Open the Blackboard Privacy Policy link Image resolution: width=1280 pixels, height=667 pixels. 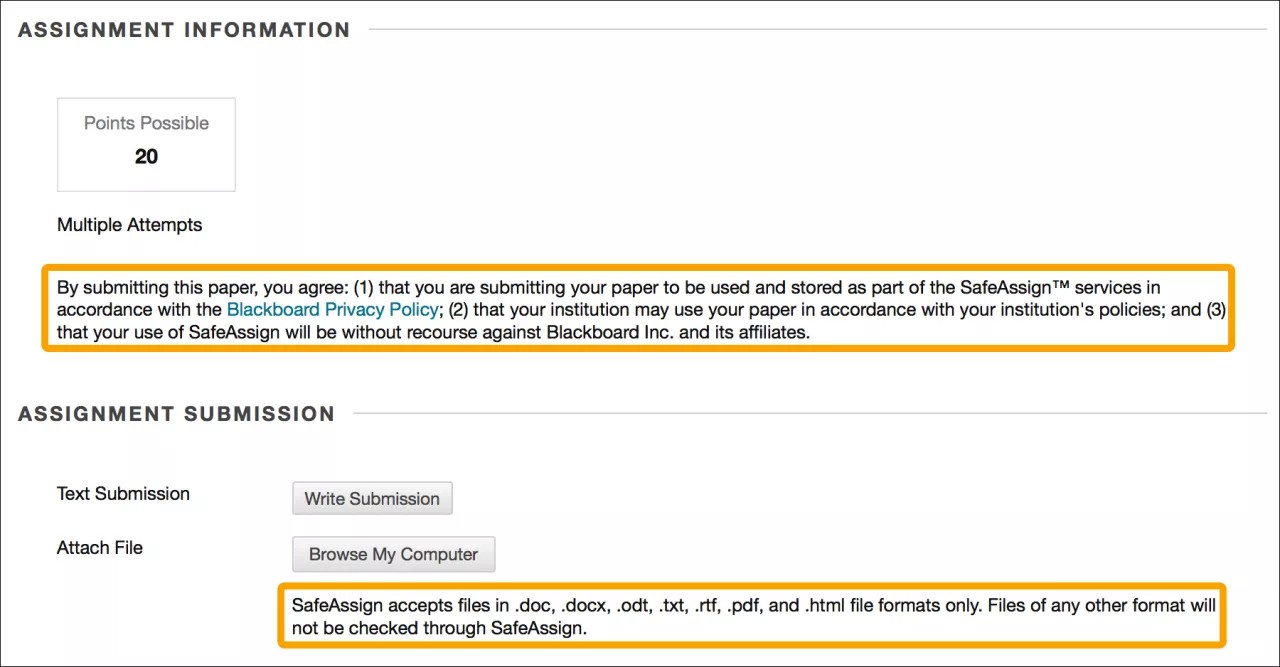click(x=332, y=310)
